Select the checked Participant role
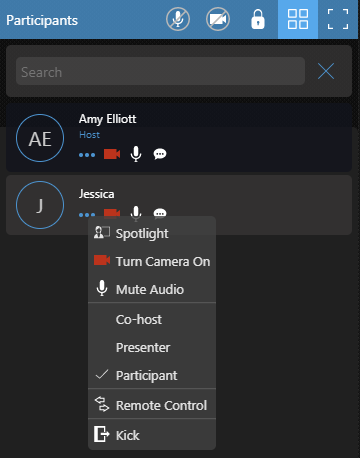360x458 pixels. 152,375
